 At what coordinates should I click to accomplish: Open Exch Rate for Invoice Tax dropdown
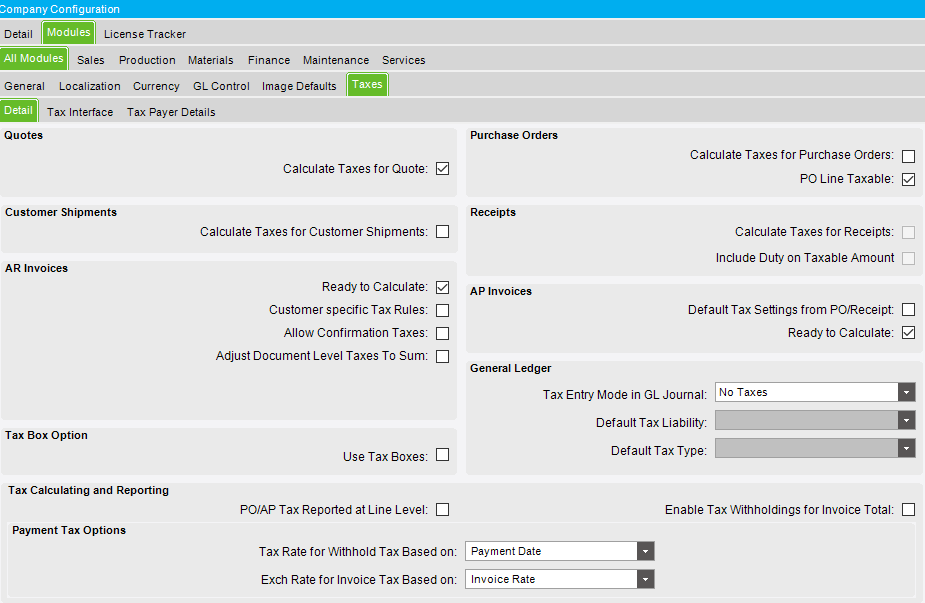coord(645,579)
